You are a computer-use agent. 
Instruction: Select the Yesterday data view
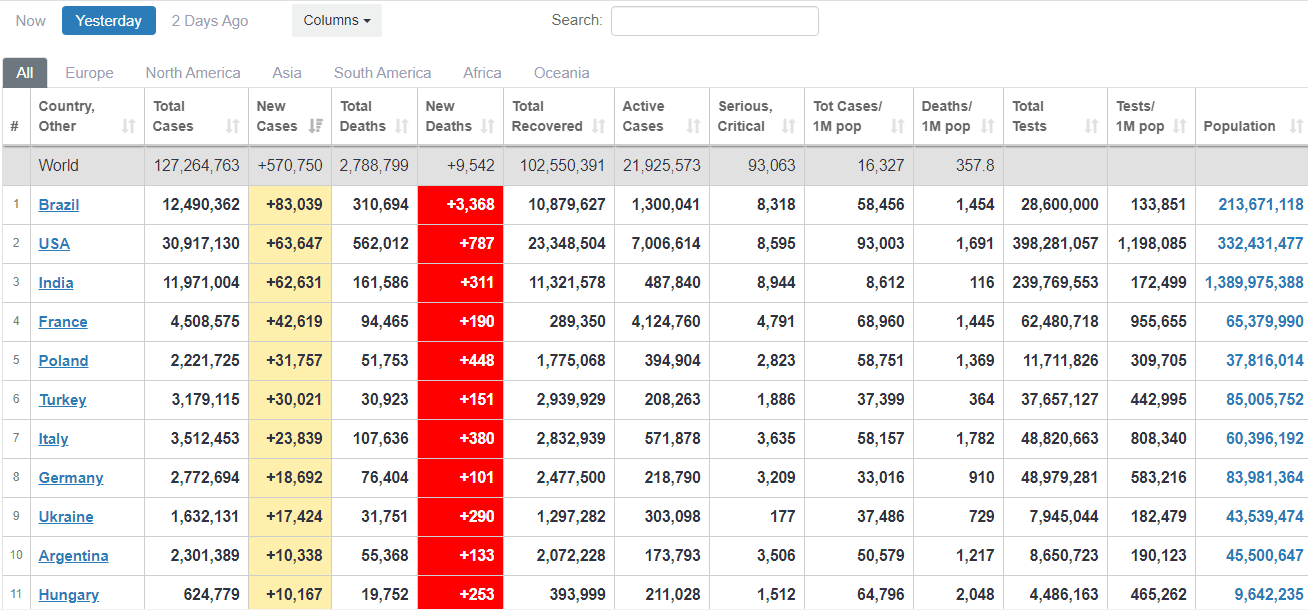(109, 21)
